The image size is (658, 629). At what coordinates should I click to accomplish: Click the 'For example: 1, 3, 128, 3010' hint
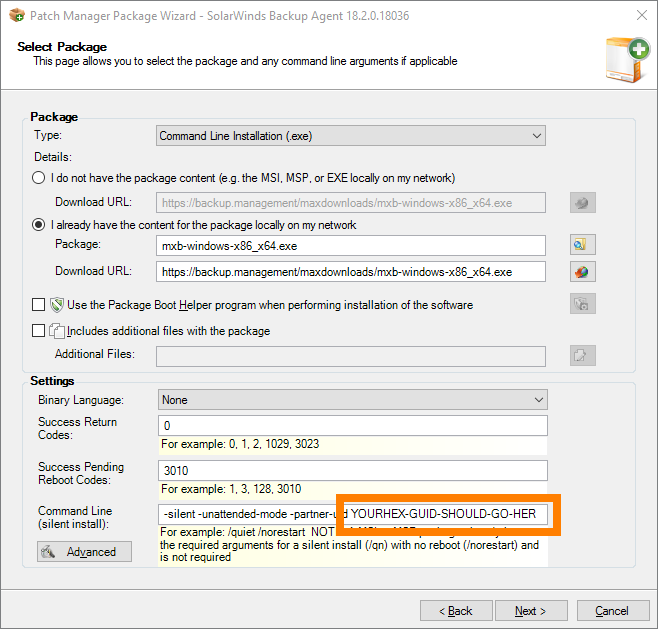[x=231, y=489]
